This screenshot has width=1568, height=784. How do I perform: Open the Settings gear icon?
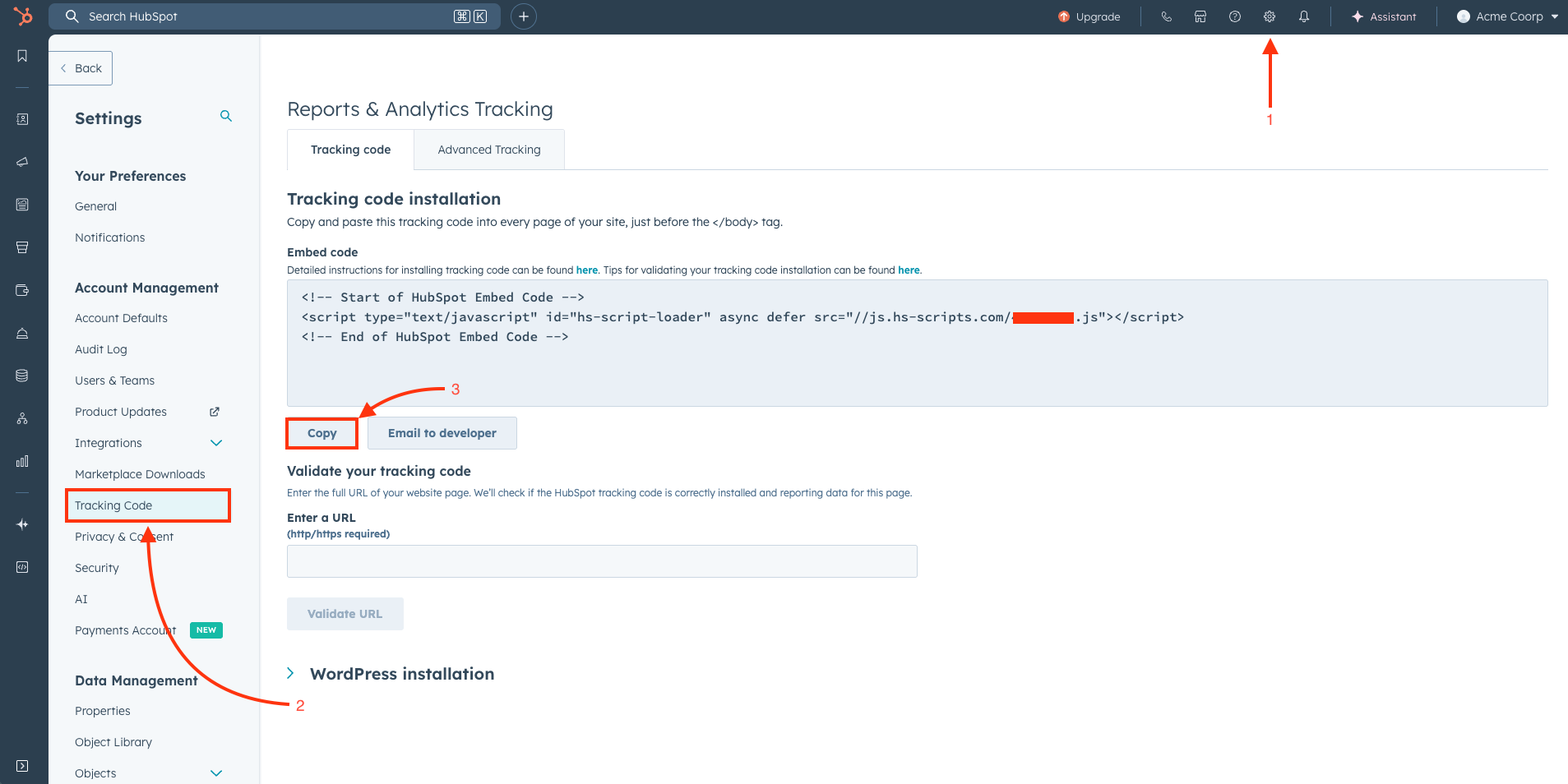pos(1270,16)
